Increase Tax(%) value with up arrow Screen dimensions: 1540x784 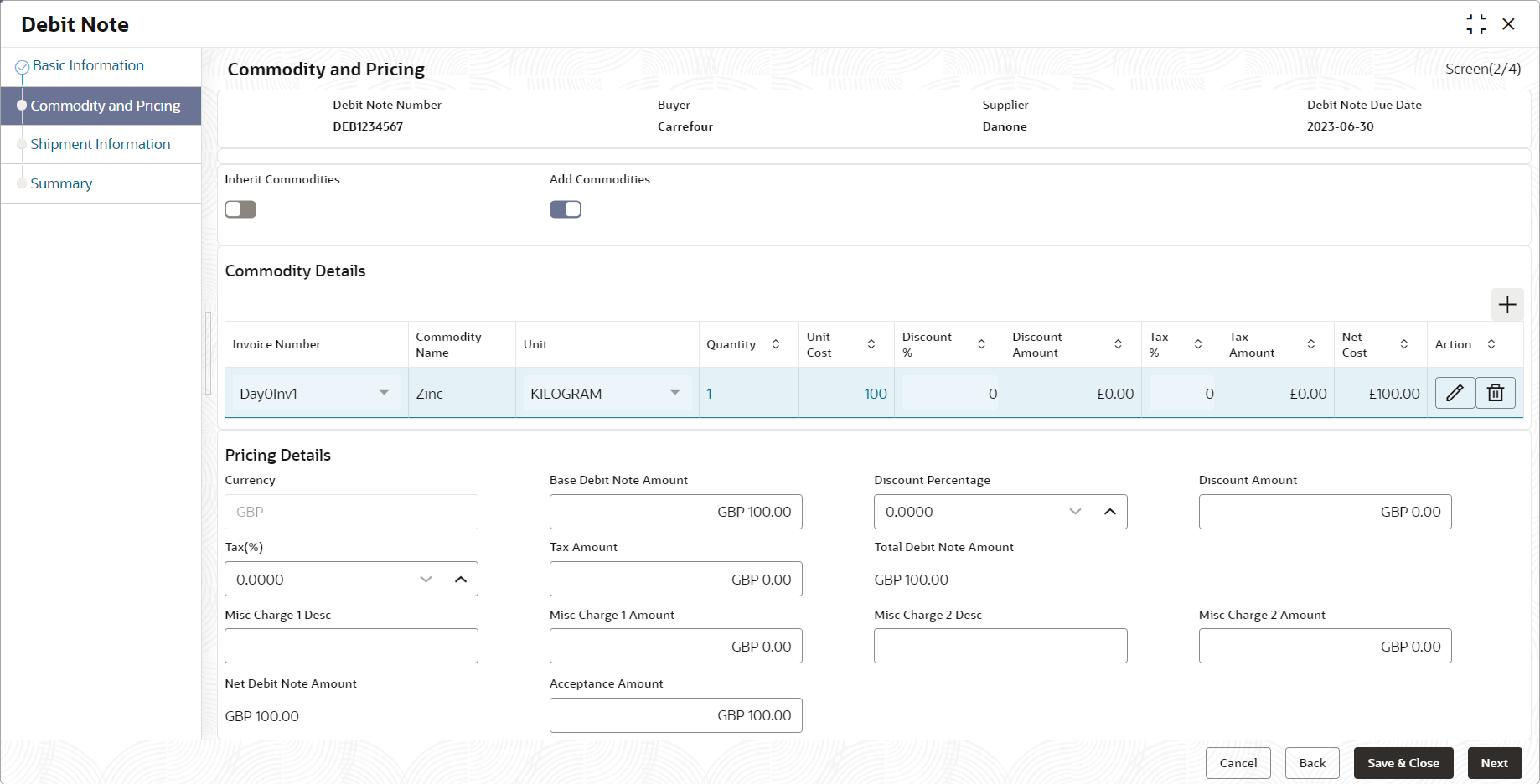461,580
